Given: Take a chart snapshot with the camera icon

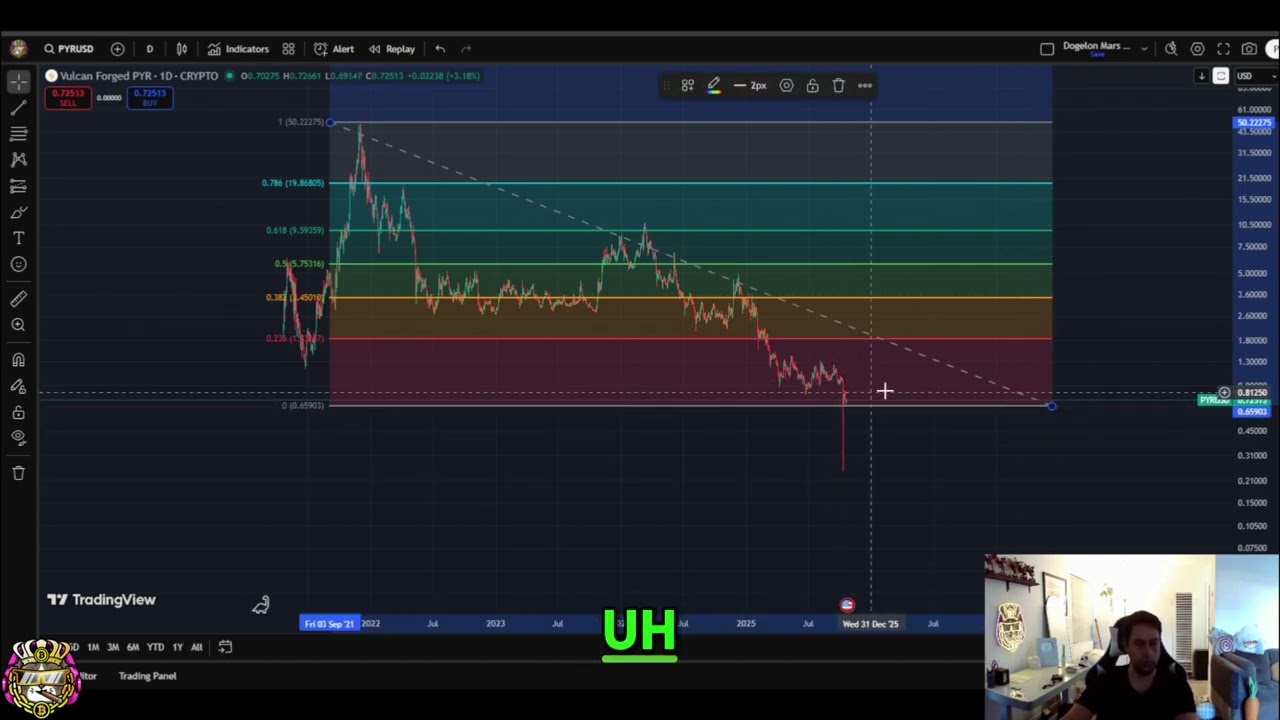Looking at the screenshot, I should (x=1249, y=49).
